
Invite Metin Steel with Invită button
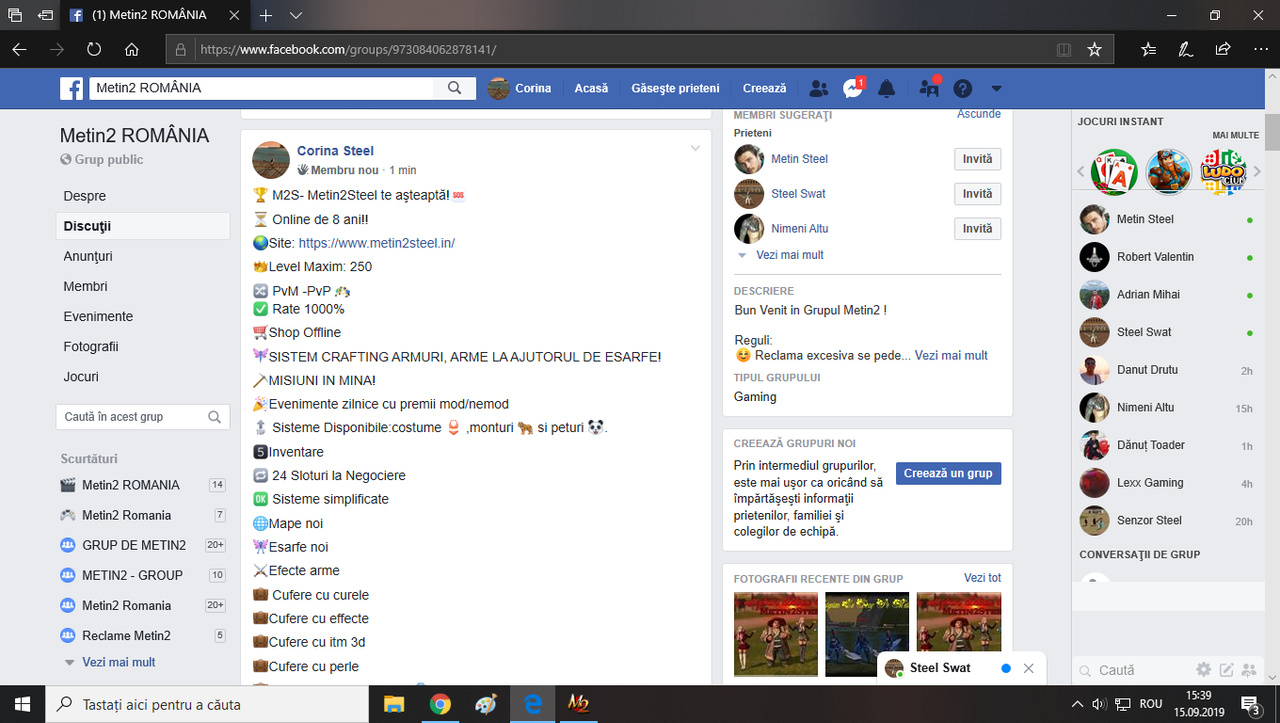coord(977,159)
